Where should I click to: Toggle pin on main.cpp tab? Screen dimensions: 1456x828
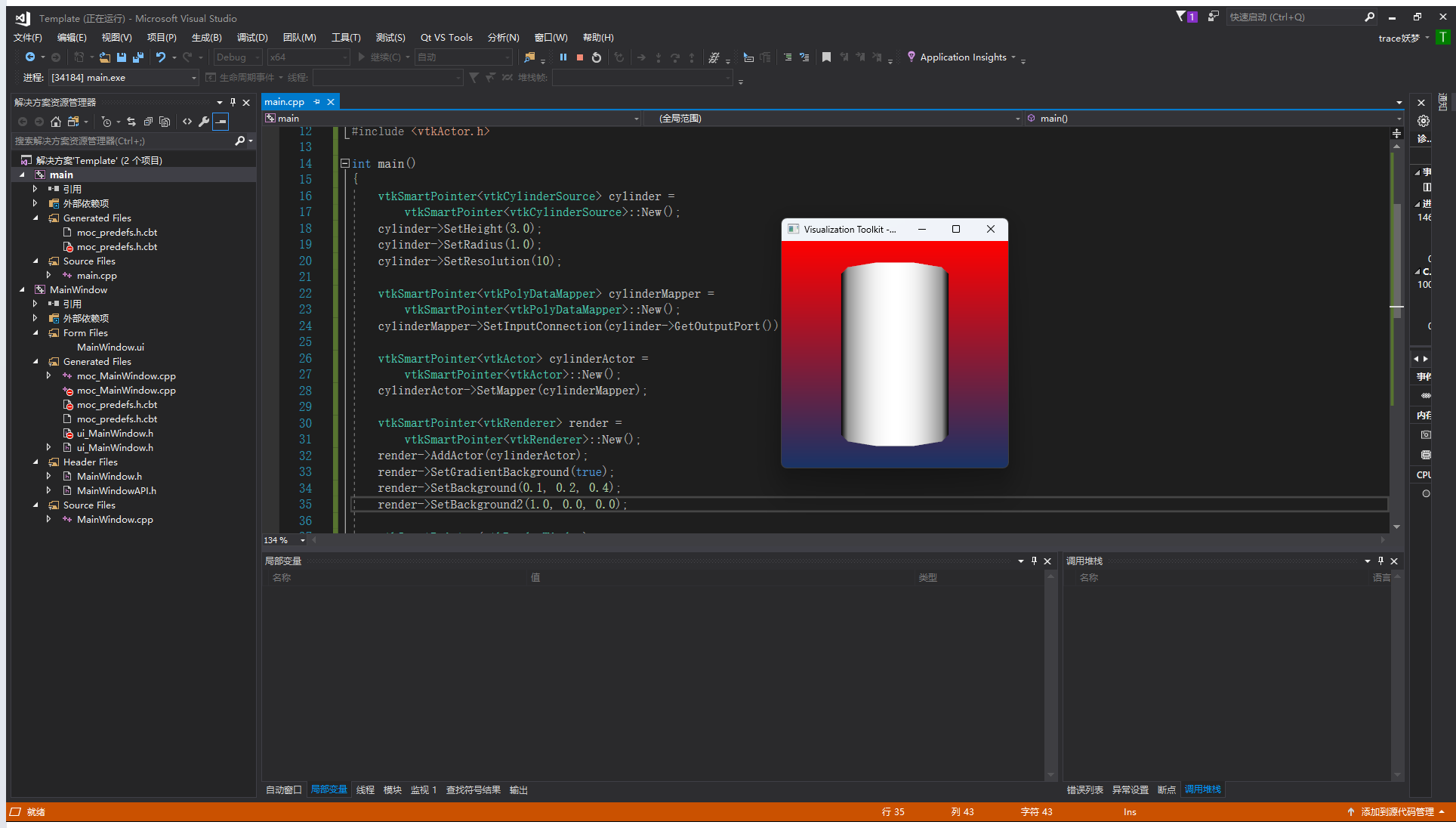(317, 102)
